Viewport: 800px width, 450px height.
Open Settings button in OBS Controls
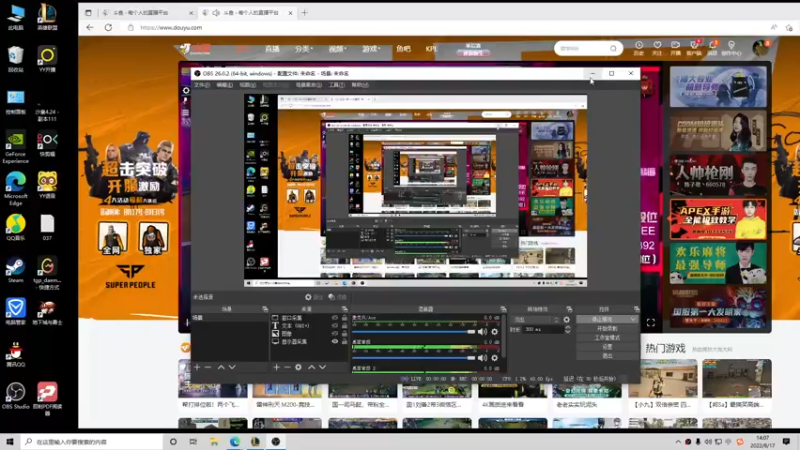(x=607, y=347)
